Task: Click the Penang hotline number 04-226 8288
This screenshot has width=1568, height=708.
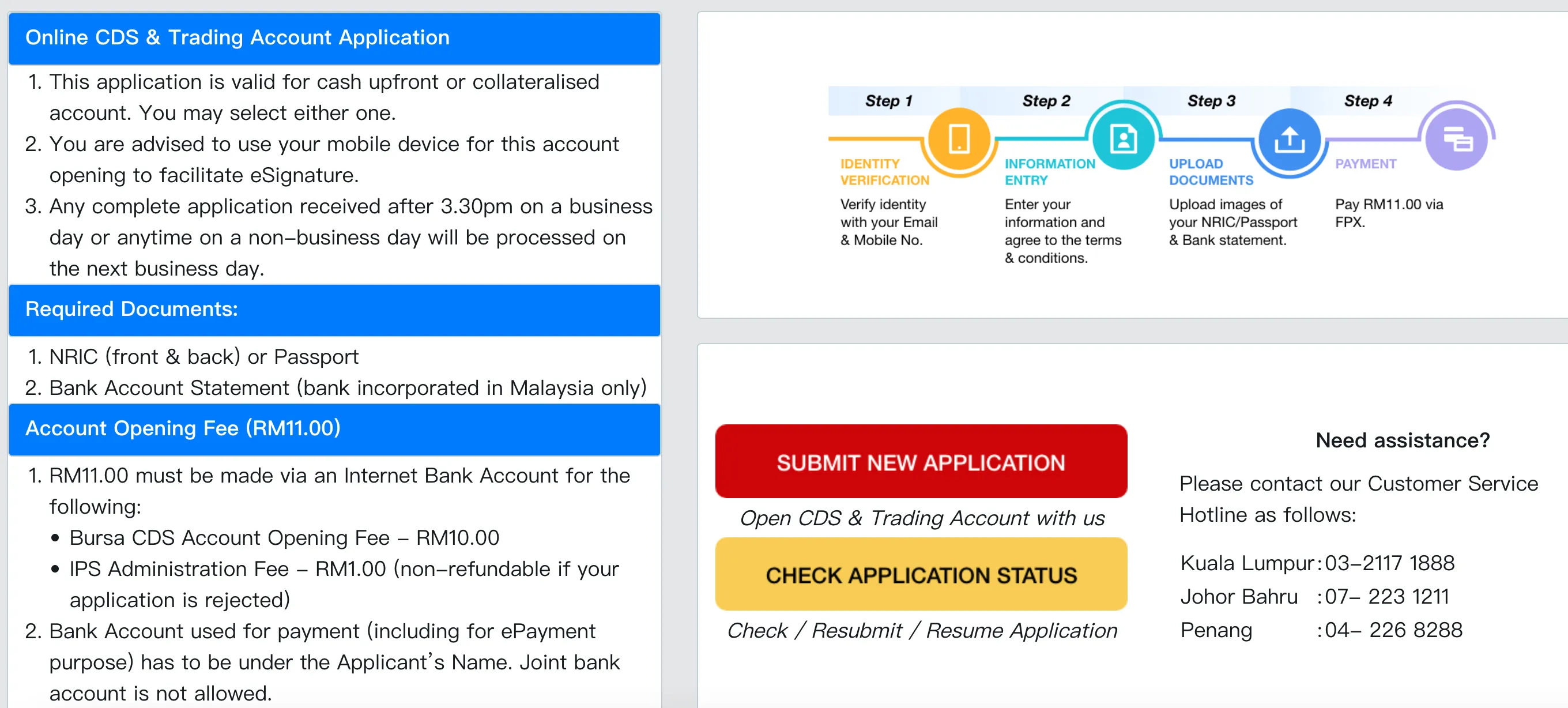Action: point(1393,630)
